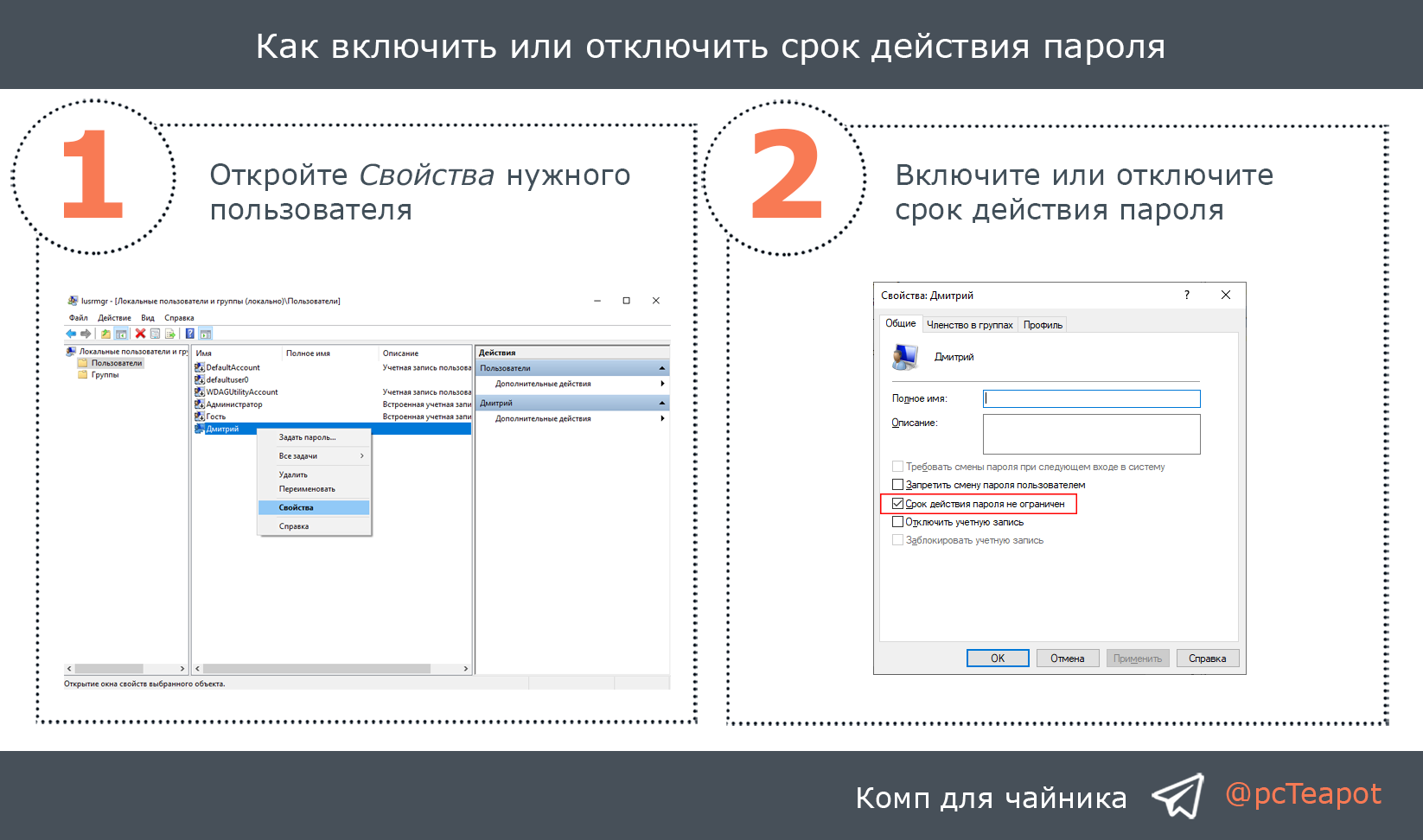The image size is (1423, 840).
Task: Collapse the Дмитрий section in Действия pane
Action: pos(662,404)
